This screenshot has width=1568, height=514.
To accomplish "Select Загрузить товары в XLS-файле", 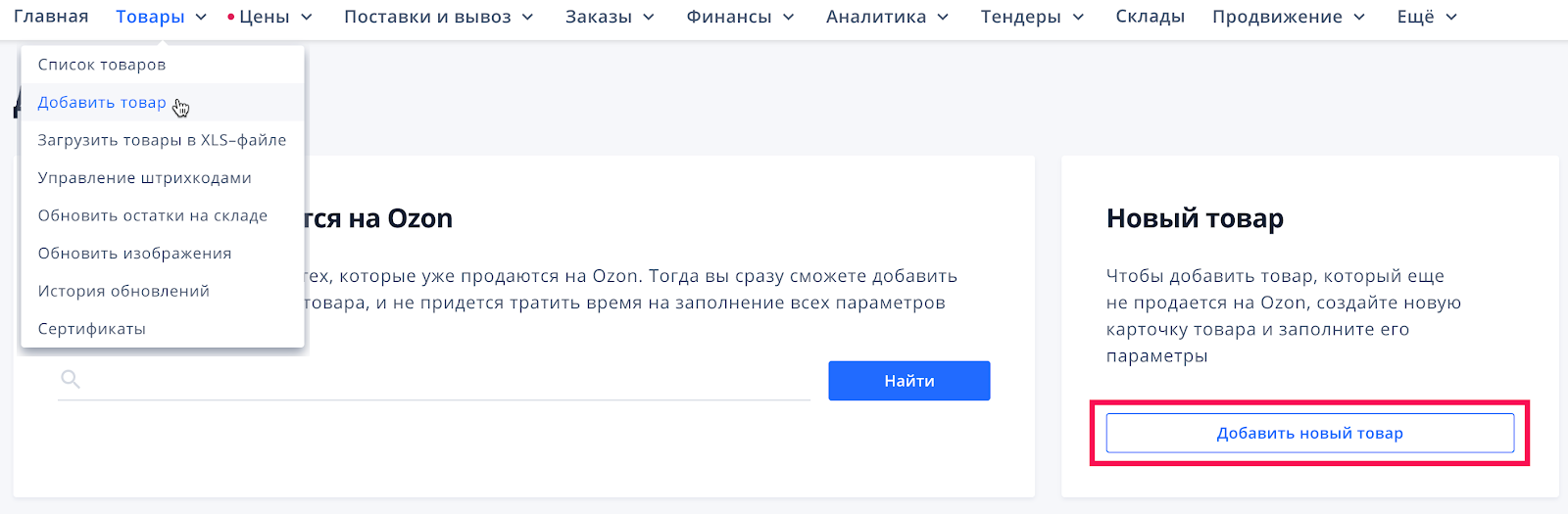I will [x=163, y=140].
